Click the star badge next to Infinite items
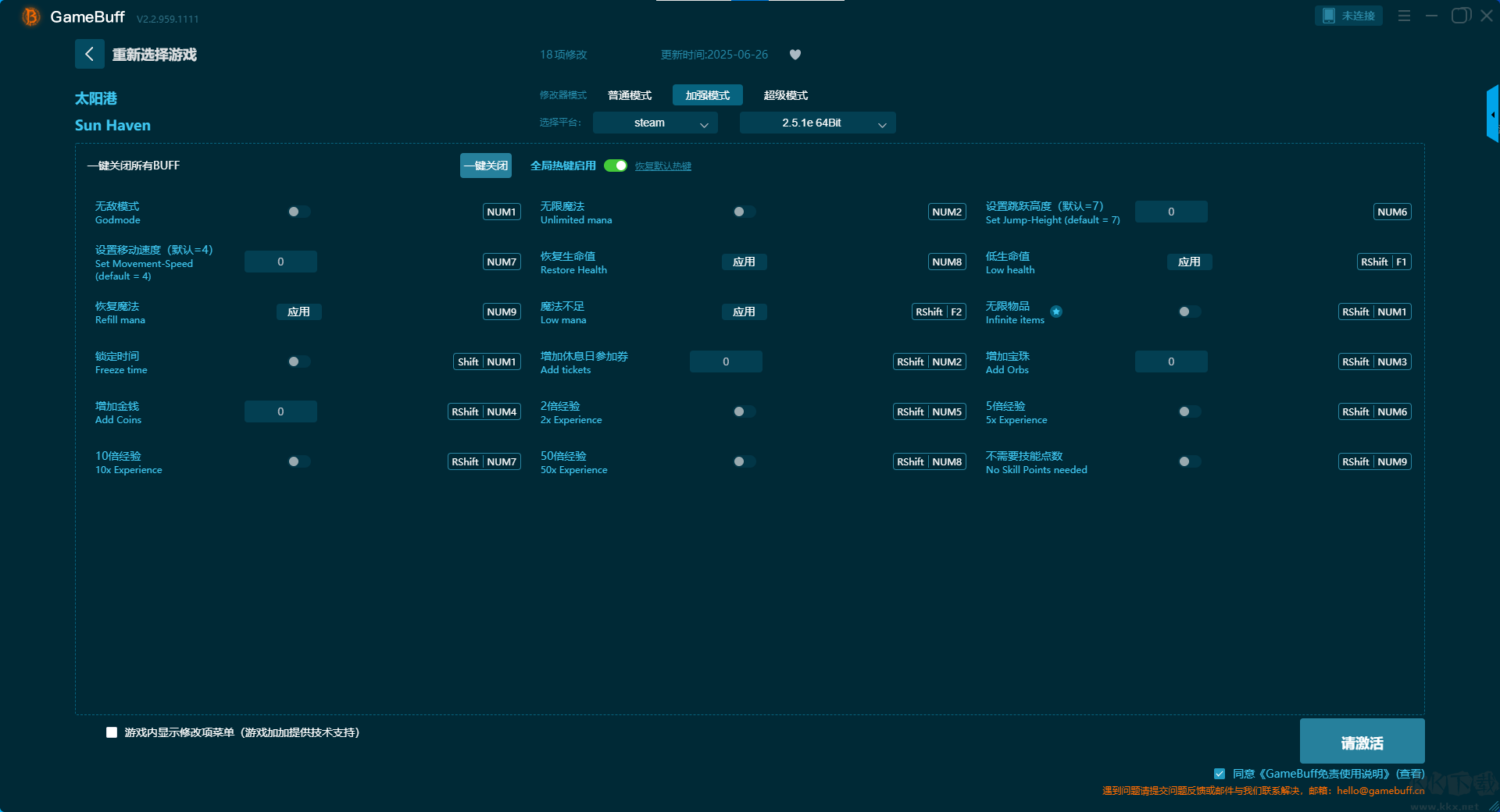The height and width of the screenshot is (812, 1500). pos(1056,312)
